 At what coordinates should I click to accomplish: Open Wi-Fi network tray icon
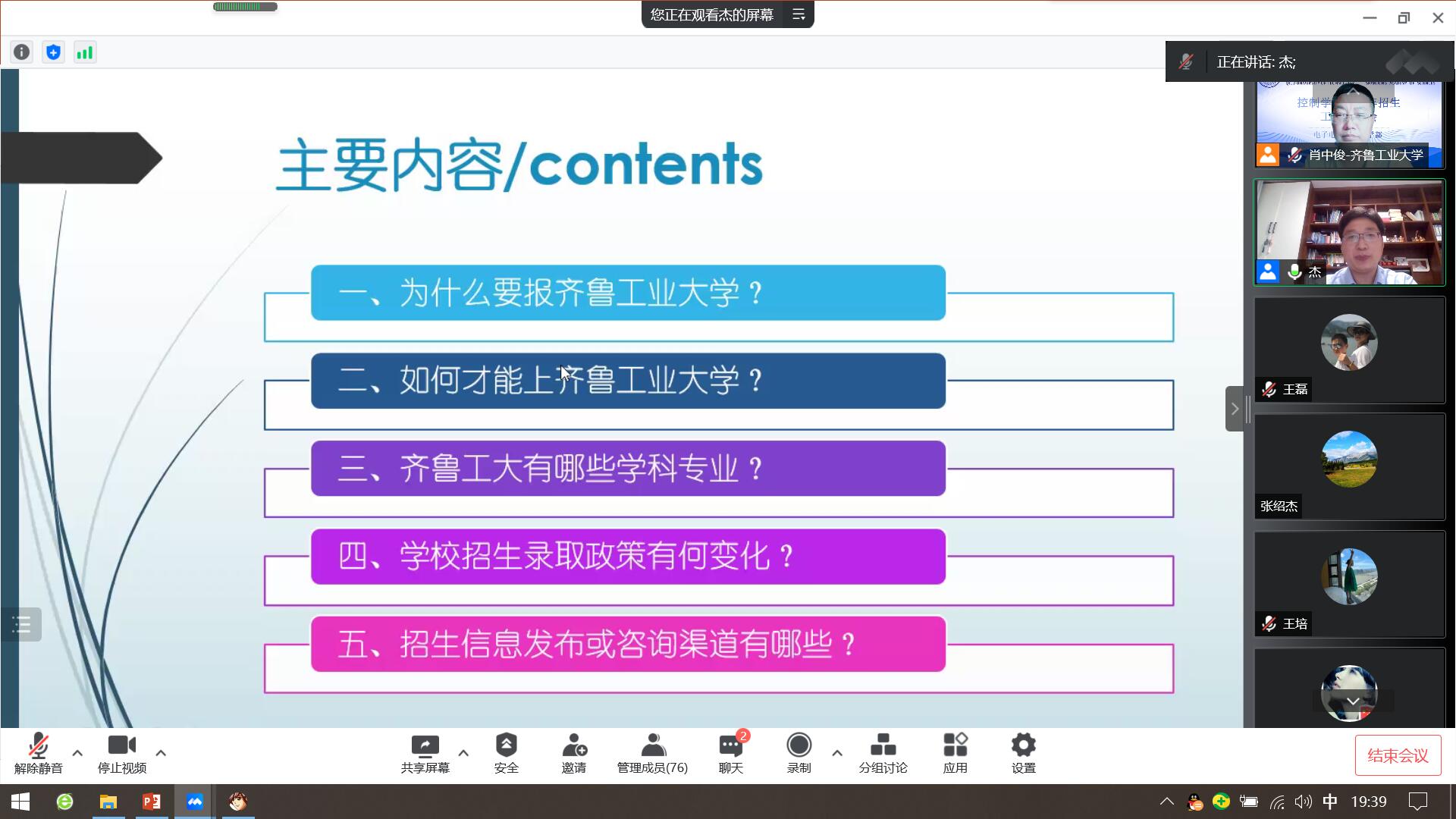[x=1277, y=802]
